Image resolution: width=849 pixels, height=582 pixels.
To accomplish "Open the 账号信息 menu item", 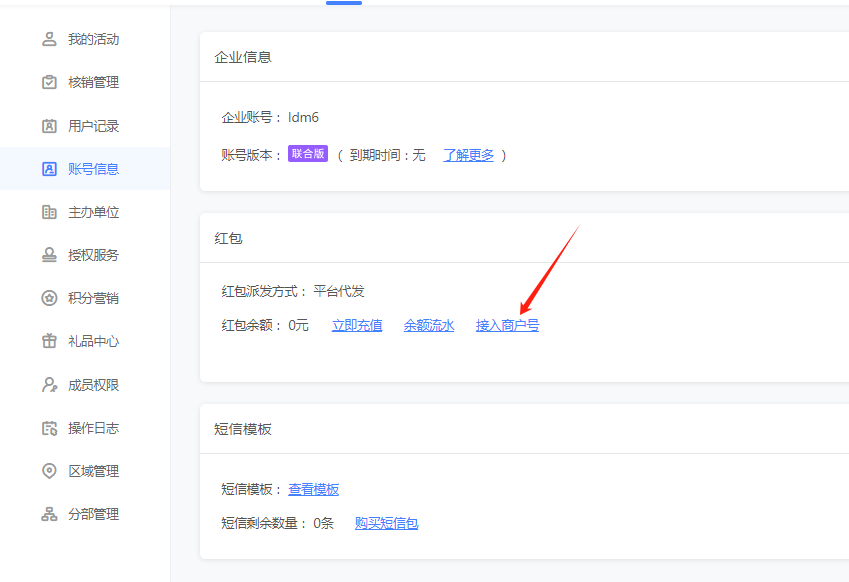I will click(x=93, y=169).
